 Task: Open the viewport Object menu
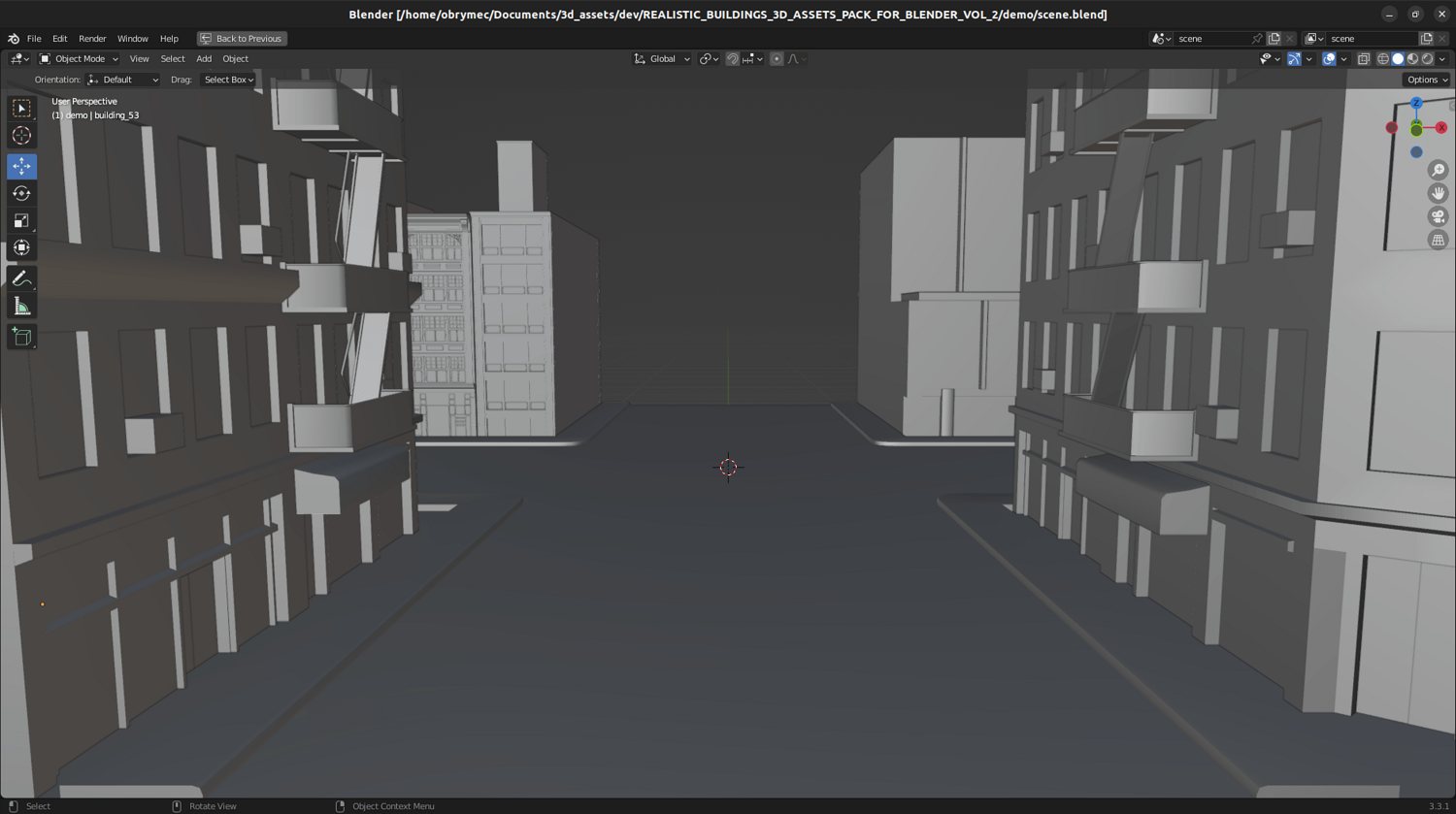235,59
